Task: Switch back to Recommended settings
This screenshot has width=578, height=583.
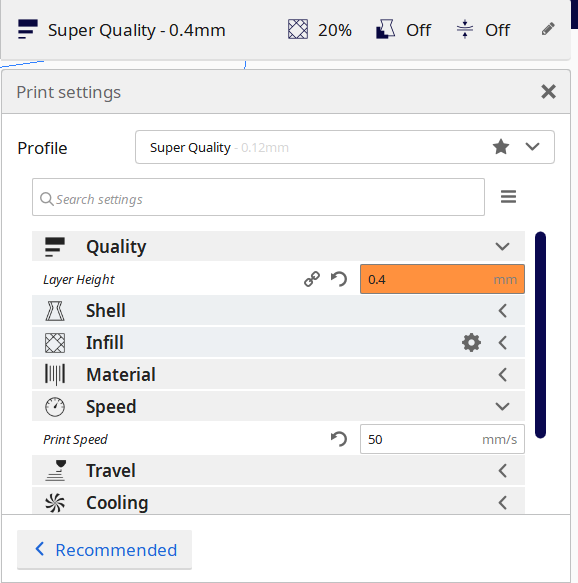Action: click(x=104, y=550)
